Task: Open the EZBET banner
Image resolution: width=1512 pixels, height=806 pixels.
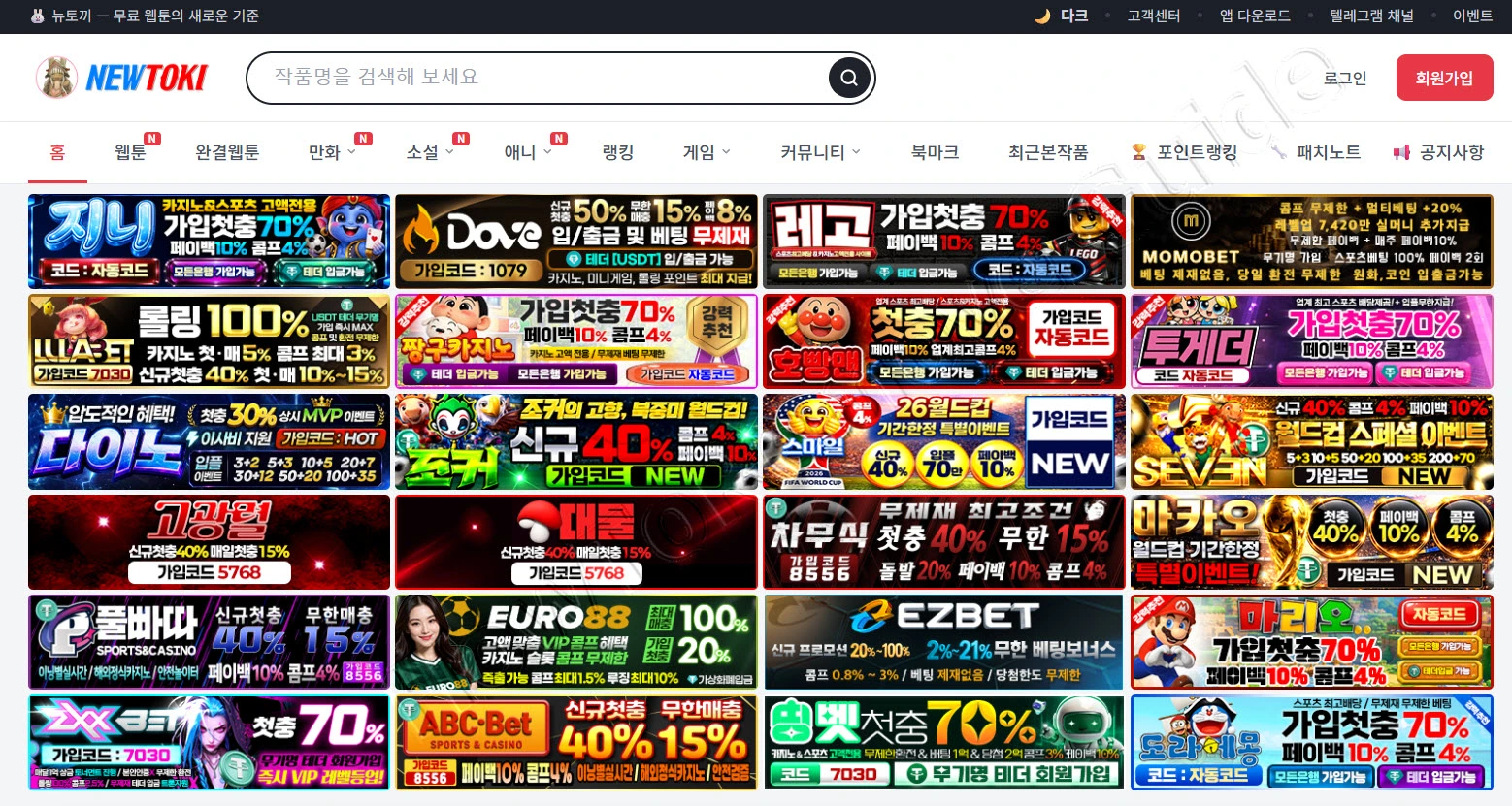Action: (x=944, y=642)
